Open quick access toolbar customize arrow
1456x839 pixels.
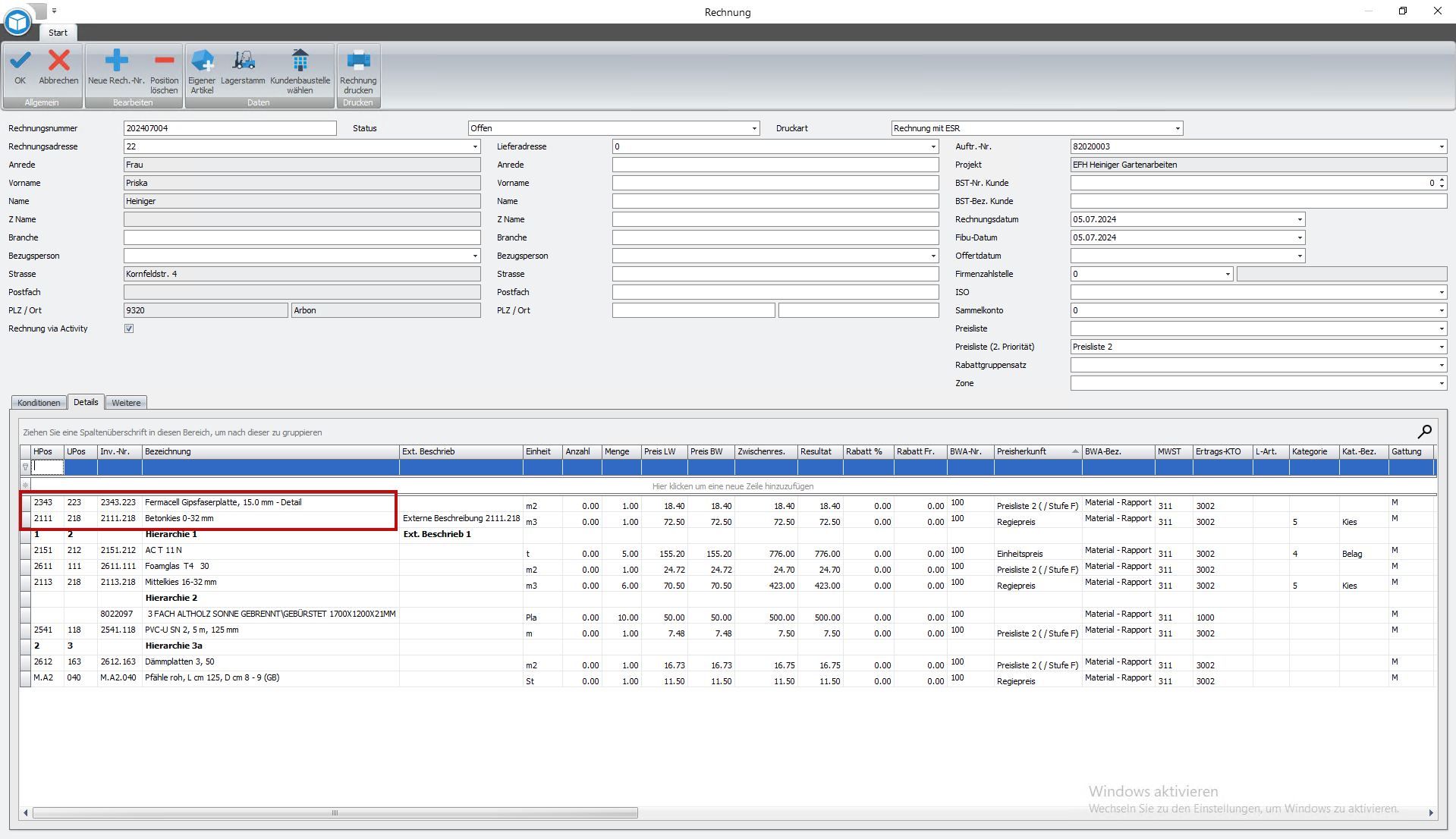(54, 11)
